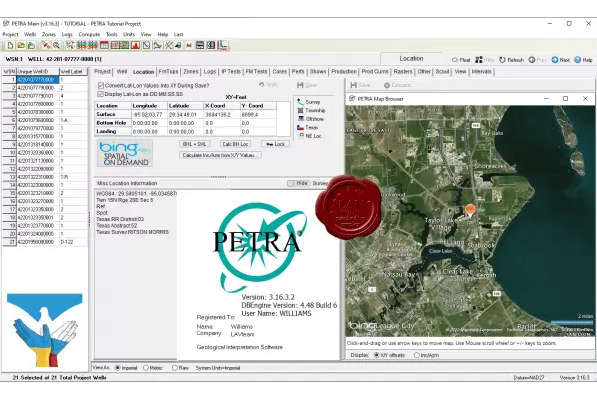Click the L-shaped chart icon ending the toolbar

pyautogui.click(x=223, y=45)
